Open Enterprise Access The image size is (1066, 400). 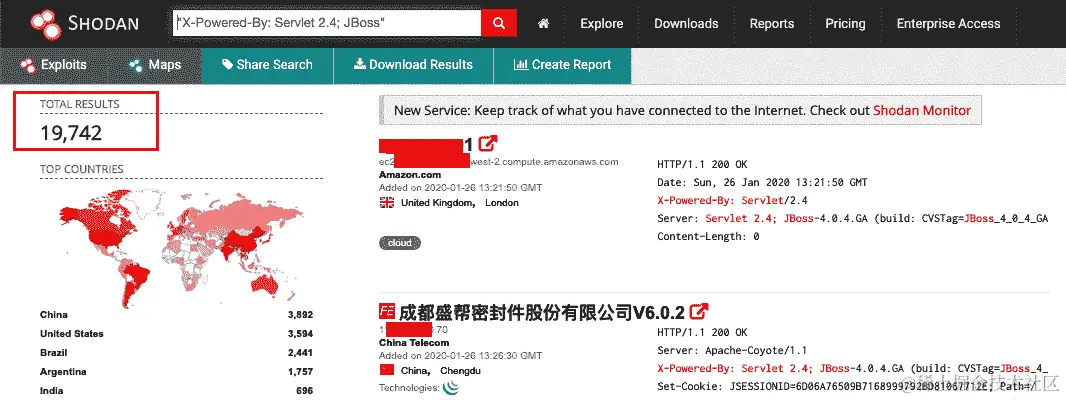(x=948, y=24)
